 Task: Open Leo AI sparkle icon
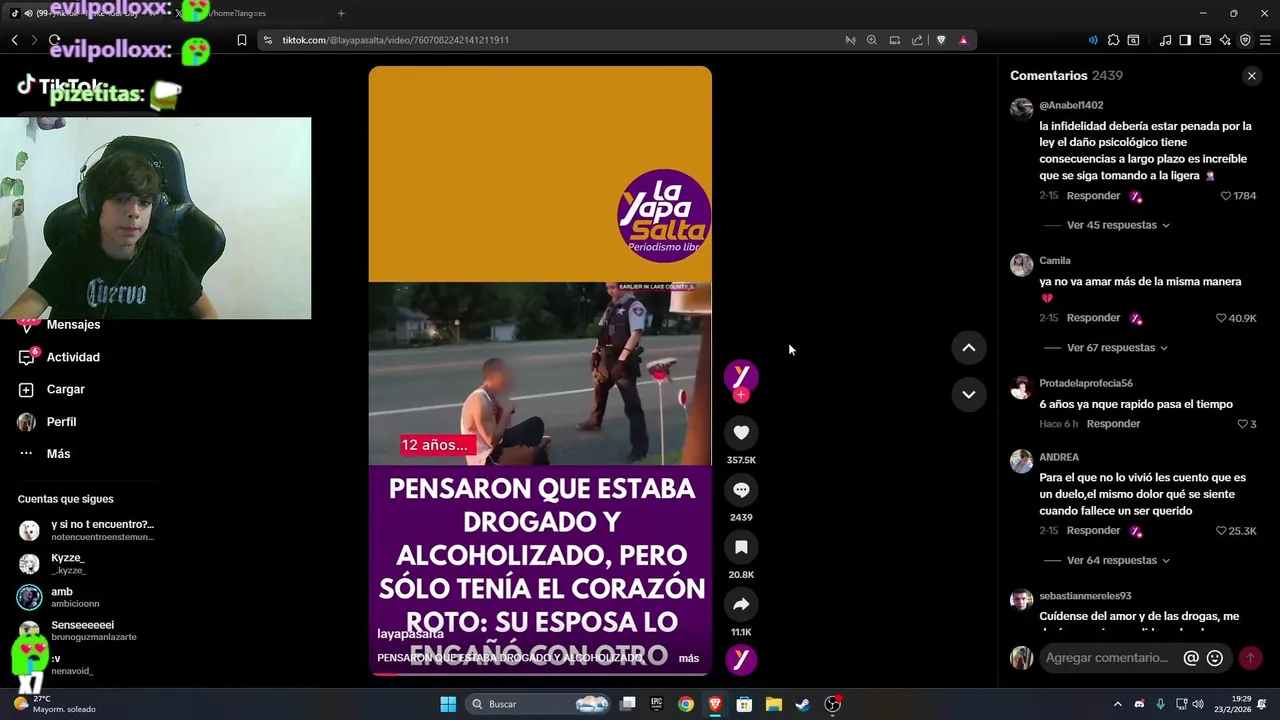click(x=1225, y=40)
